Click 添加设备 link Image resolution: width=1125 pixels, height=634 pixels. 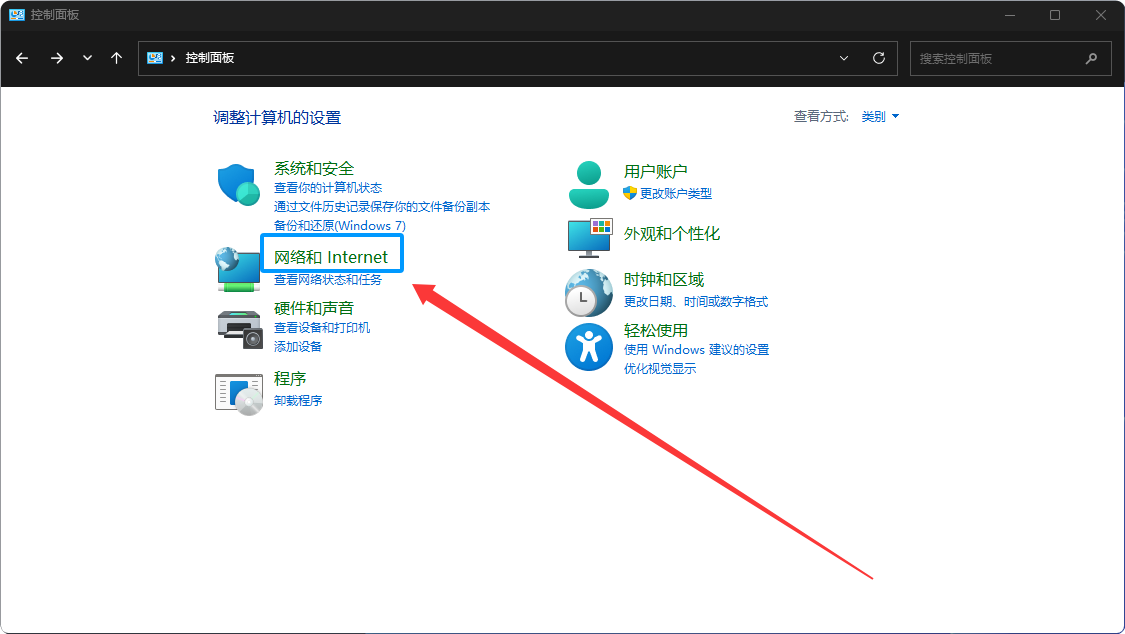click(298, 347)
